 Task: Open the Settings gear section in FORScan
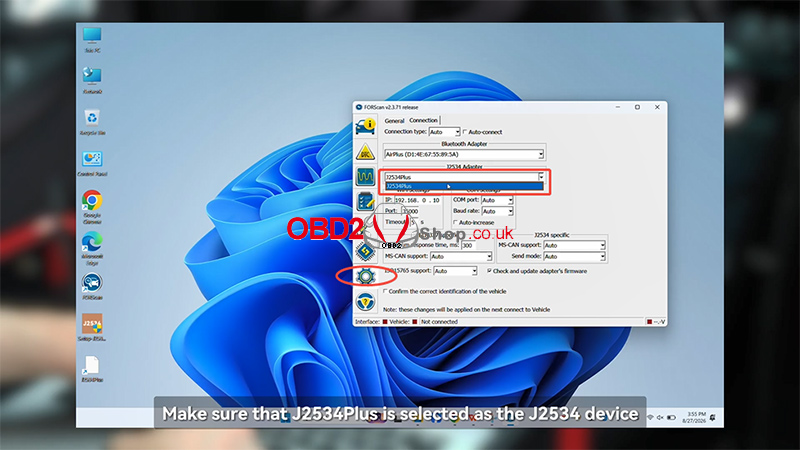click(x=365, y=276)
